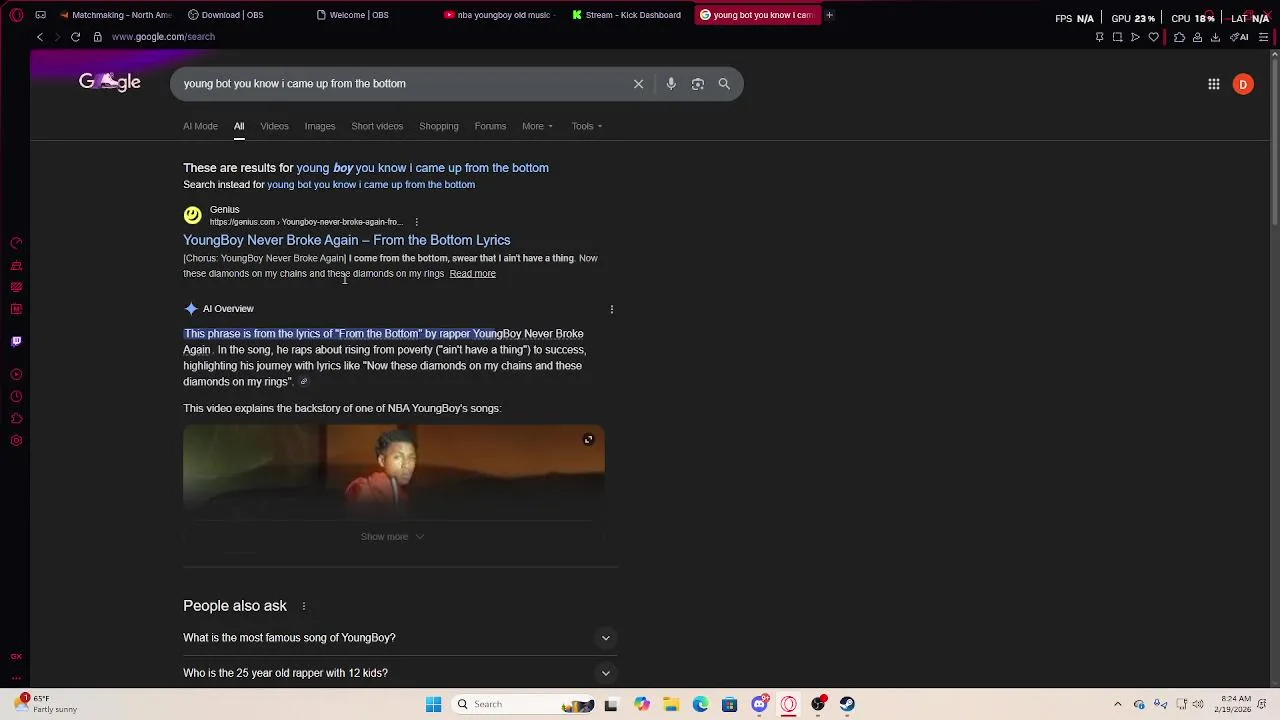Search by image using Google Lens
This screenshot has width=1280, height=720.
[x=698, y=84]
